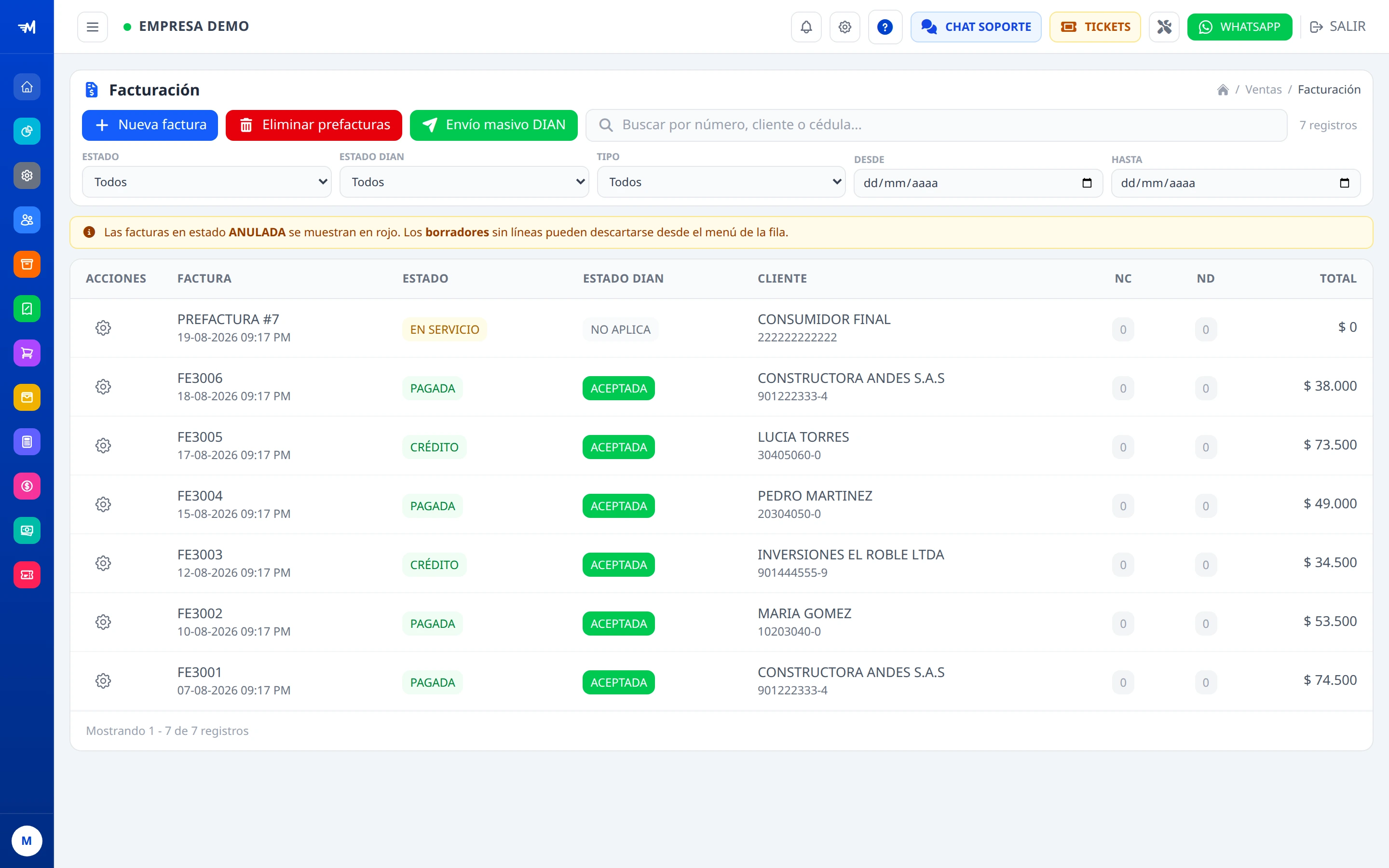This screenshot has height=868, width=1389.
Task: Open the TICKETS button
Action: coord(1095,27)
